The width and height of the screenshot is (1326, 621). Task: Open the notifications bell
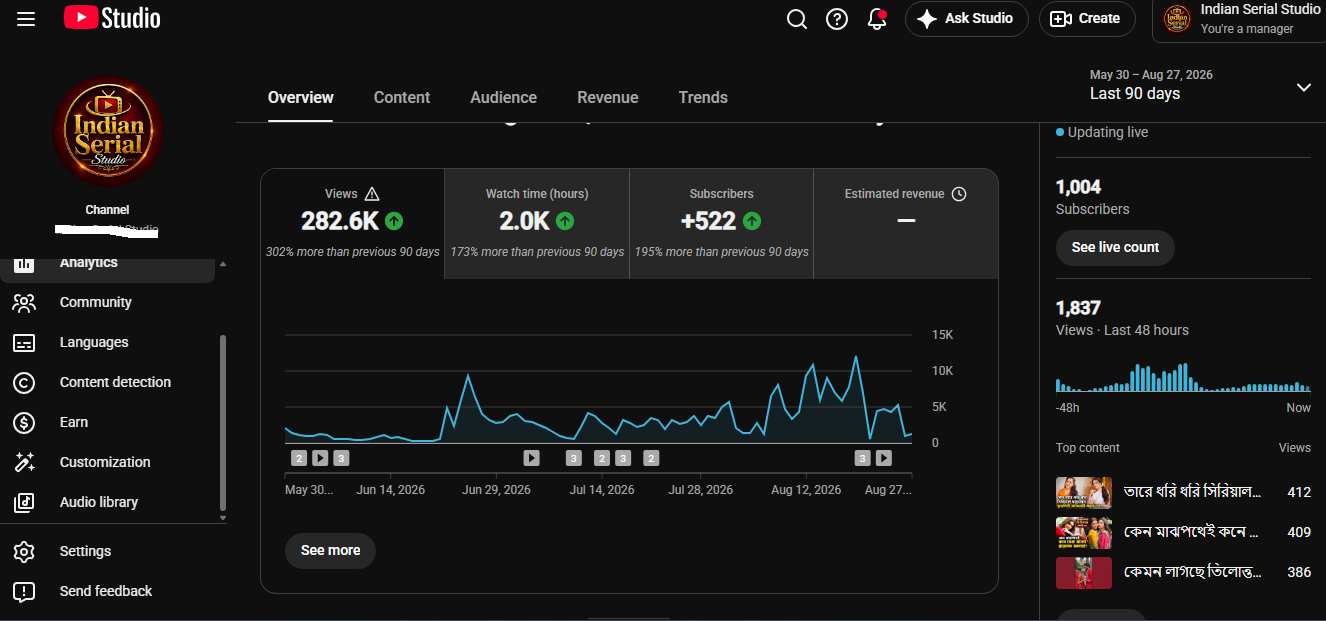pos(877,19)
